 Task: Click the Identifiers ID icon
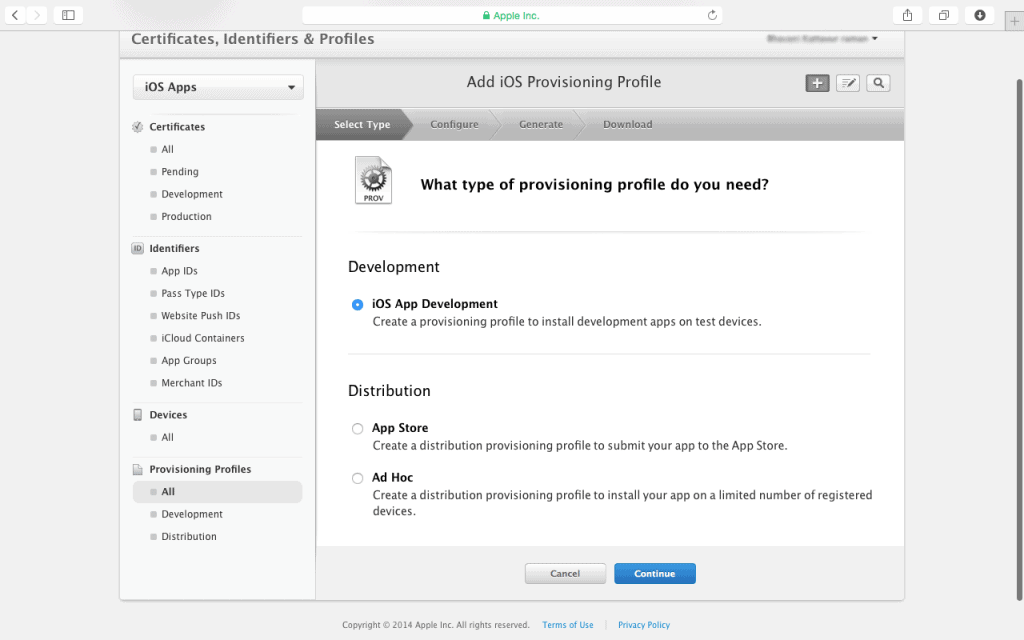click(x=137, y=248)
